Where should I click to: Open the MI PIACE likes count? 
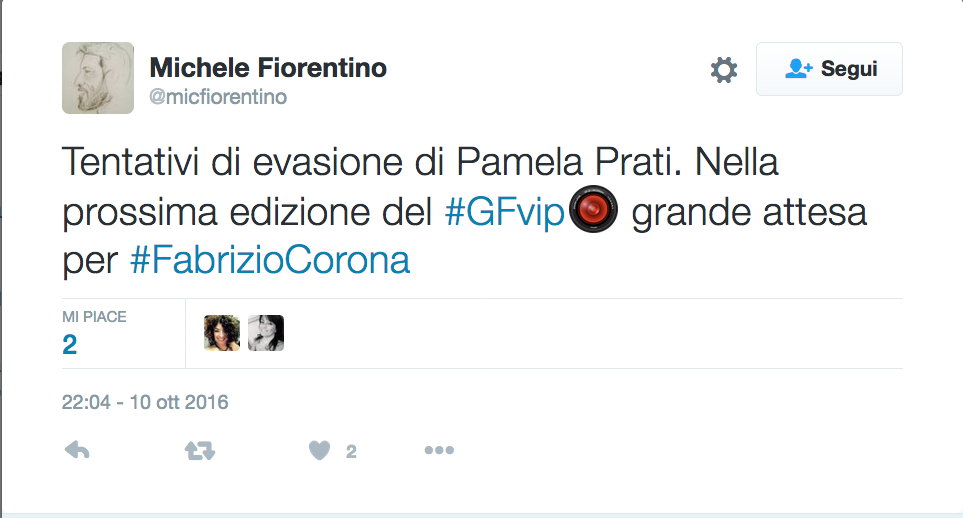69,345
